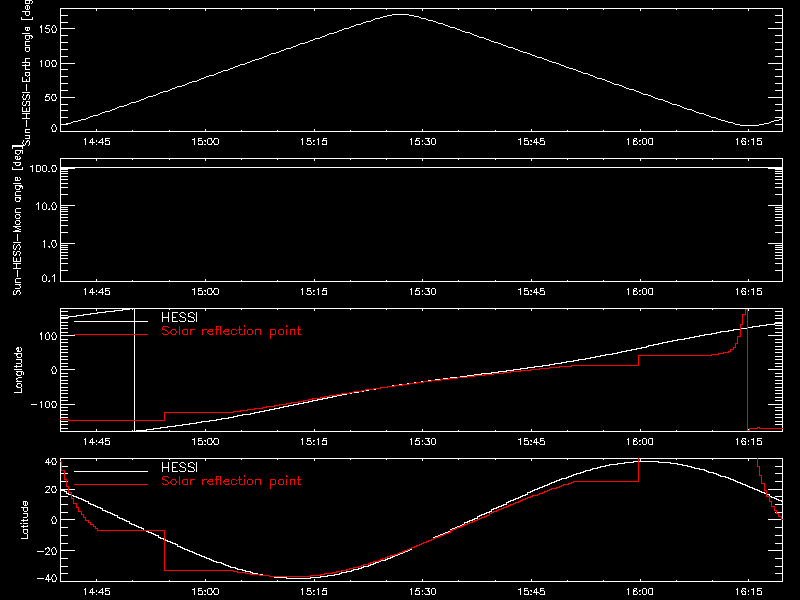
Task: Click '15:15' time label under Longitude plot
Action: click(x=314, y=441)
